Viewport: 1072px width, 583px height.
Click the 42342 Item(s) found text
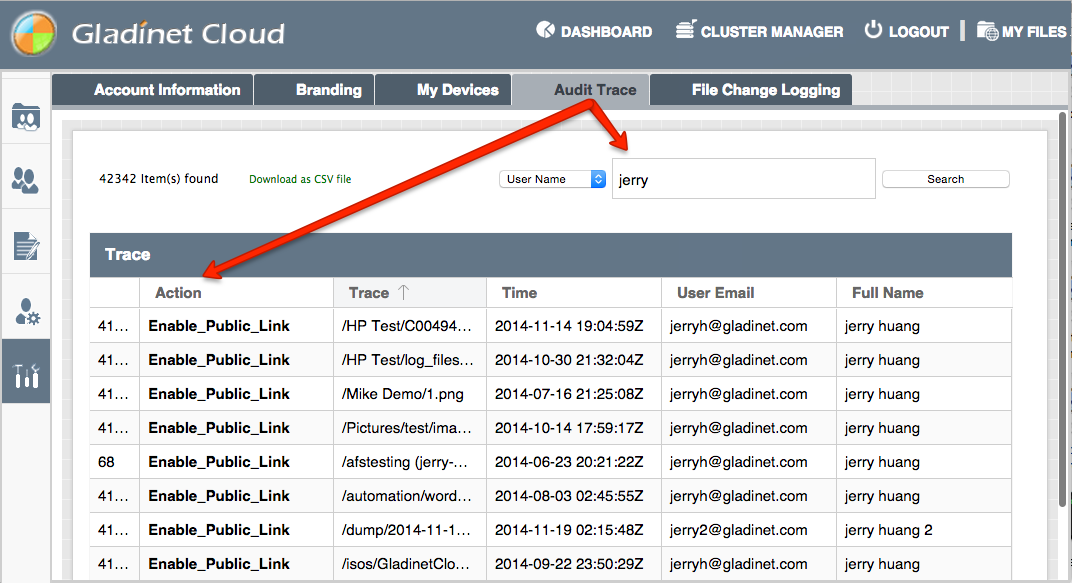coord(159,179)
